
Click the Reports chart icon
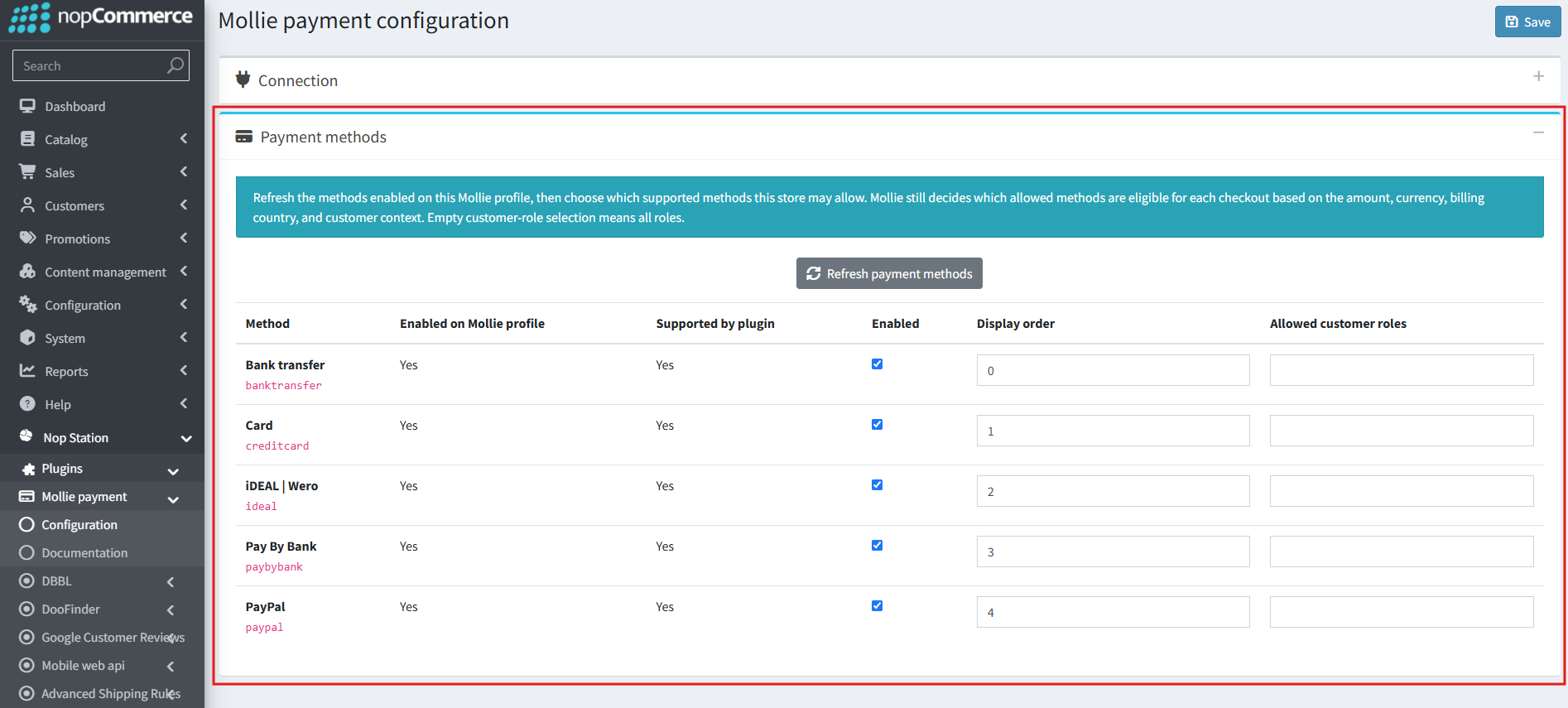28,370
